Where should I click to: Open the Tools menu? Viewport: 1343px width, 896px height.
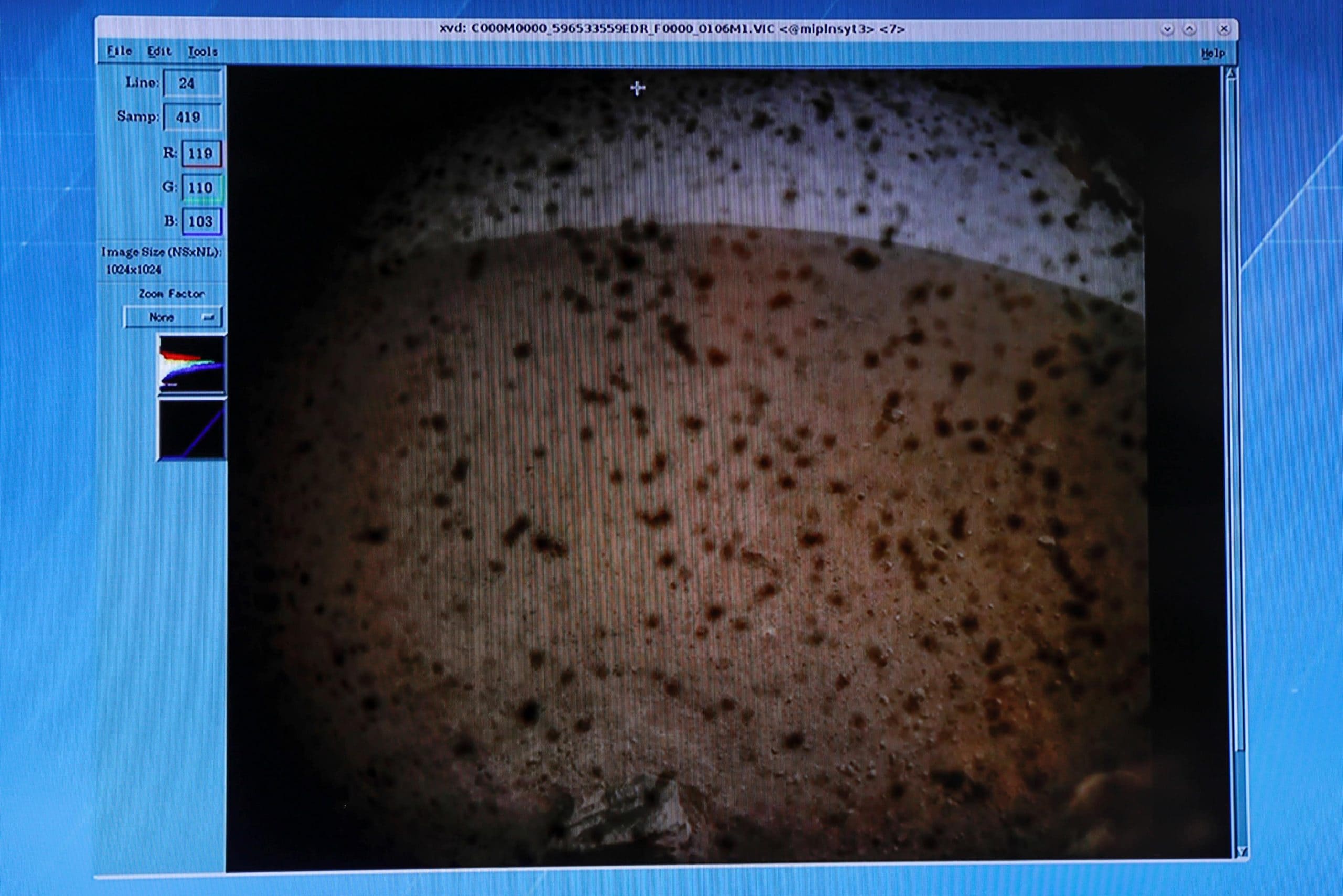tap(202, 52)
